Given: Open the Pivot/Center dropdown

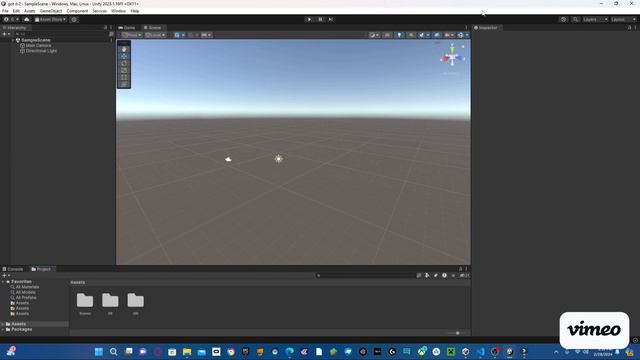Looking at the screenshot, I should tap(132, 35).
